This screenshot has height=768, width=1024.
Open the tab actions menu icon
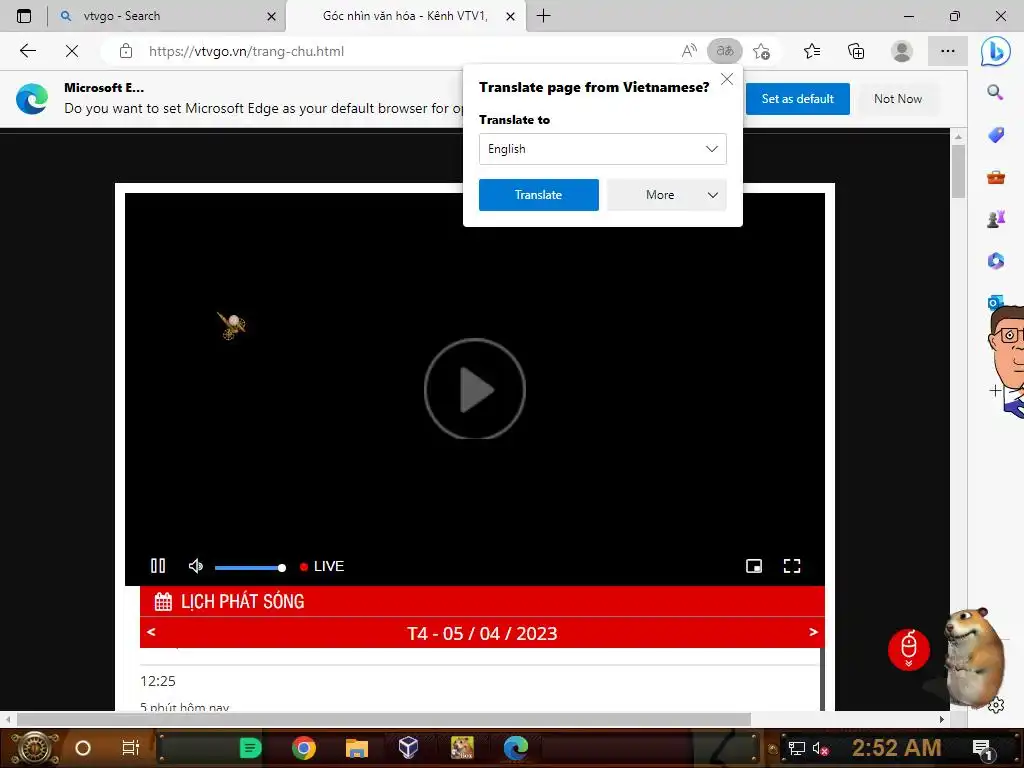coord(24,16)
